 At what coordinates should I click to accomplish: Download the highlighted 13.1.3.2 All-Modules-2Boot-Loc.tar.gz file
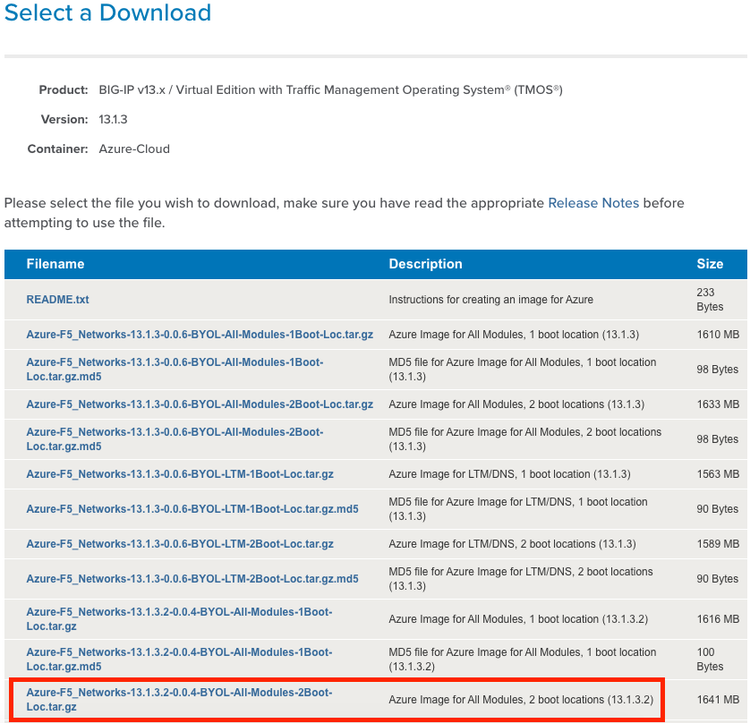tap(179, 699)
